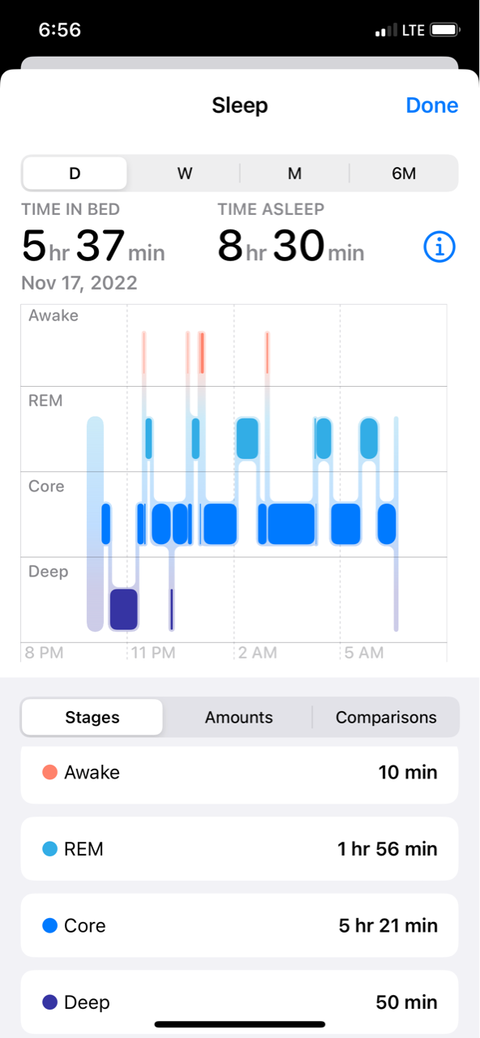
Task: Select the D day view segment
Action: pyautogui.click(x=75, y=173)
